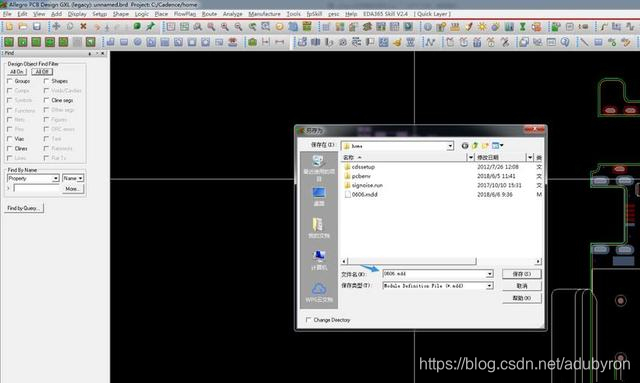Click the Save button in dialog
The height and width of the screenshot is (383, 640).
[522, 274]
